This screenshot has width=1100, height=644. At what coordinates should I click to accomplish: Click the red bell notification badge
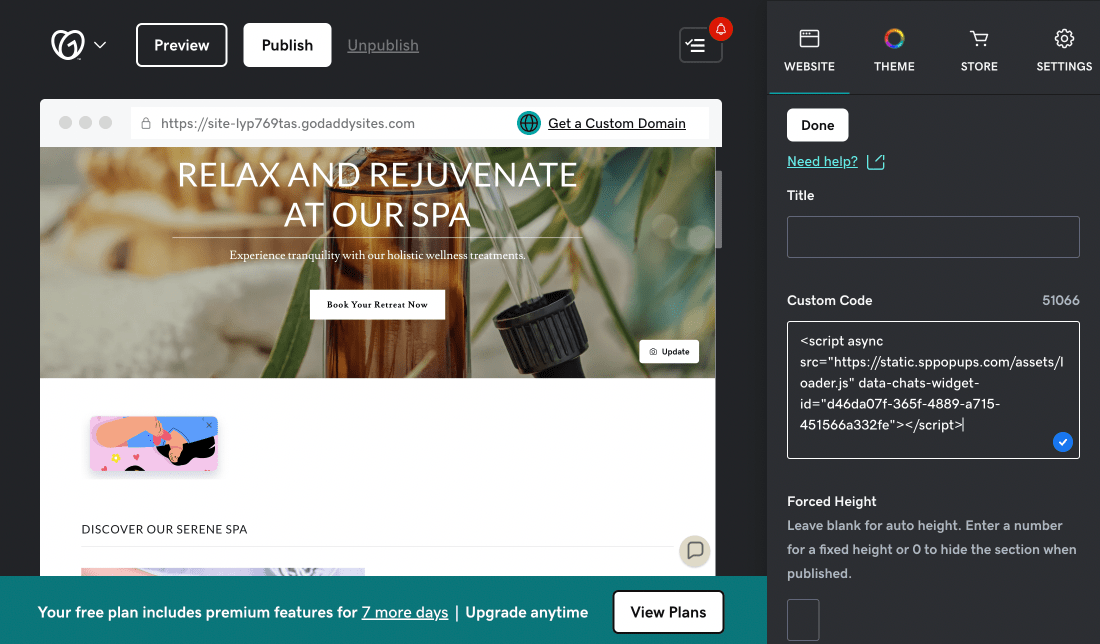(x=720, y=29)
